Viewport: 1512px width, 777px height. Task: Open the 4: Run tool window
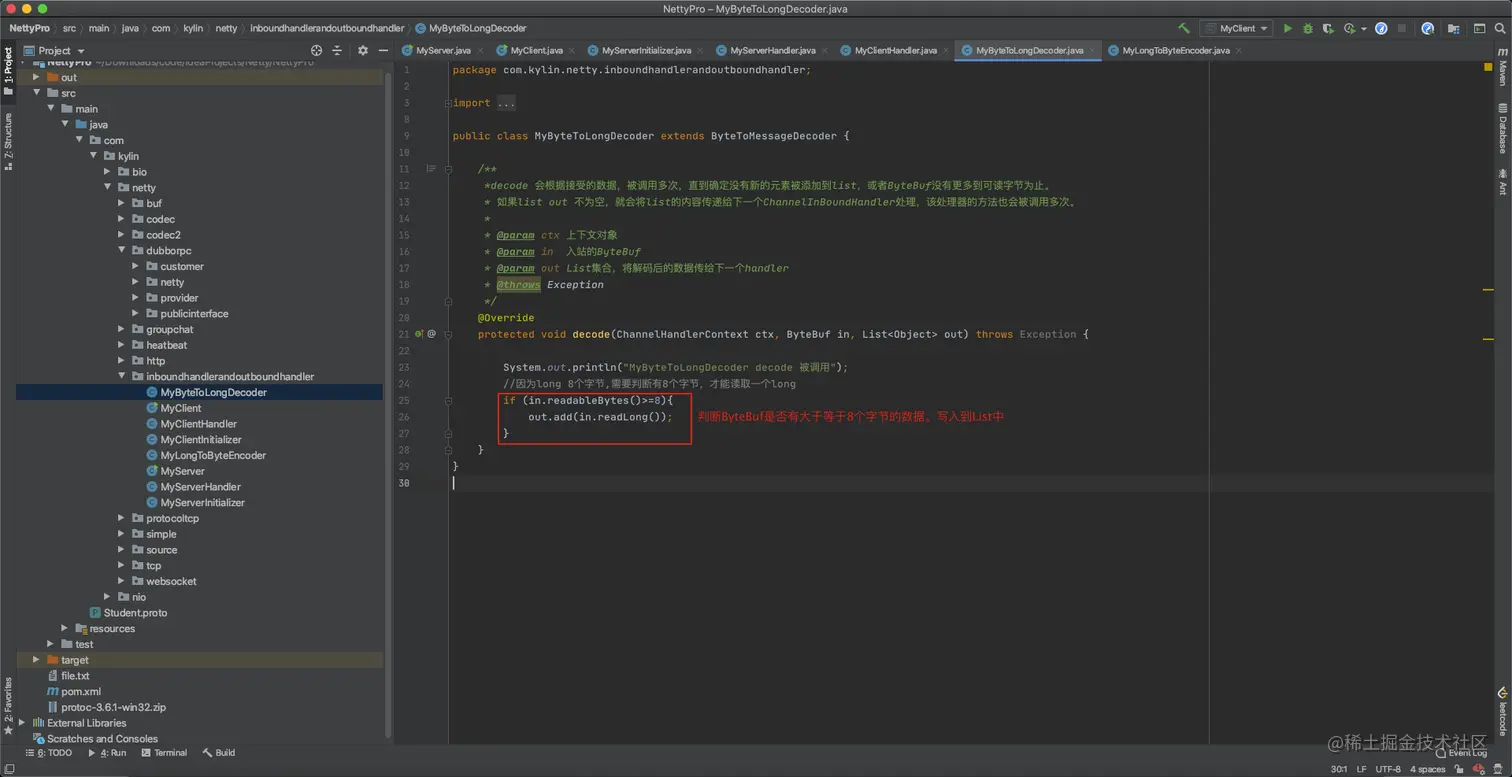coord(107,753)
